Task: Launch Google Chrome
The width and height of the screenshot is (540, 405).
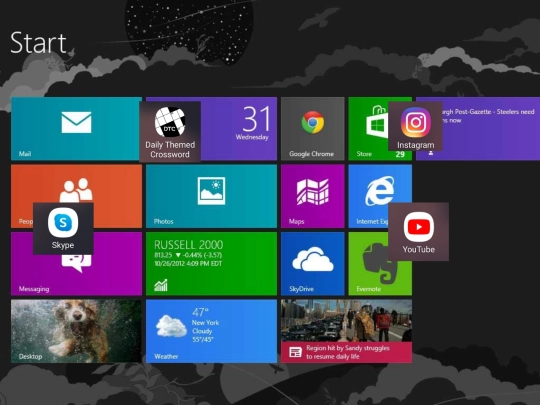Action: (312, 128)
